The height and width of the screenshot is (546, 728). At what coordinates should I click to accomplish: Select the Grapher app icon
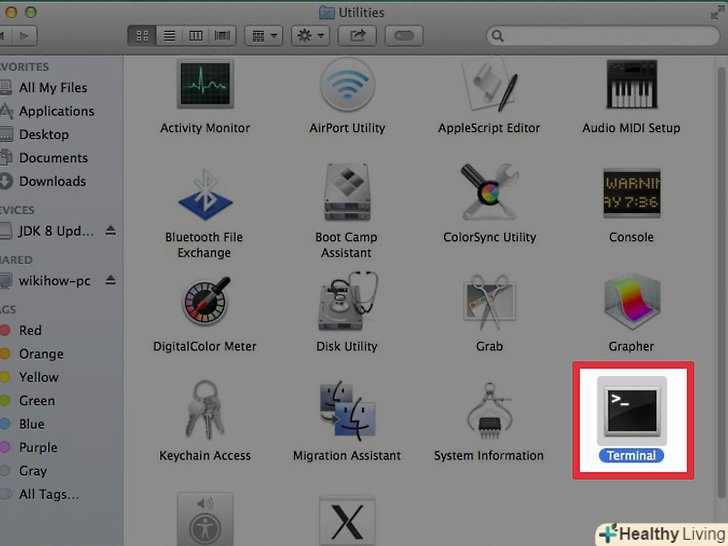pos(631,302)
